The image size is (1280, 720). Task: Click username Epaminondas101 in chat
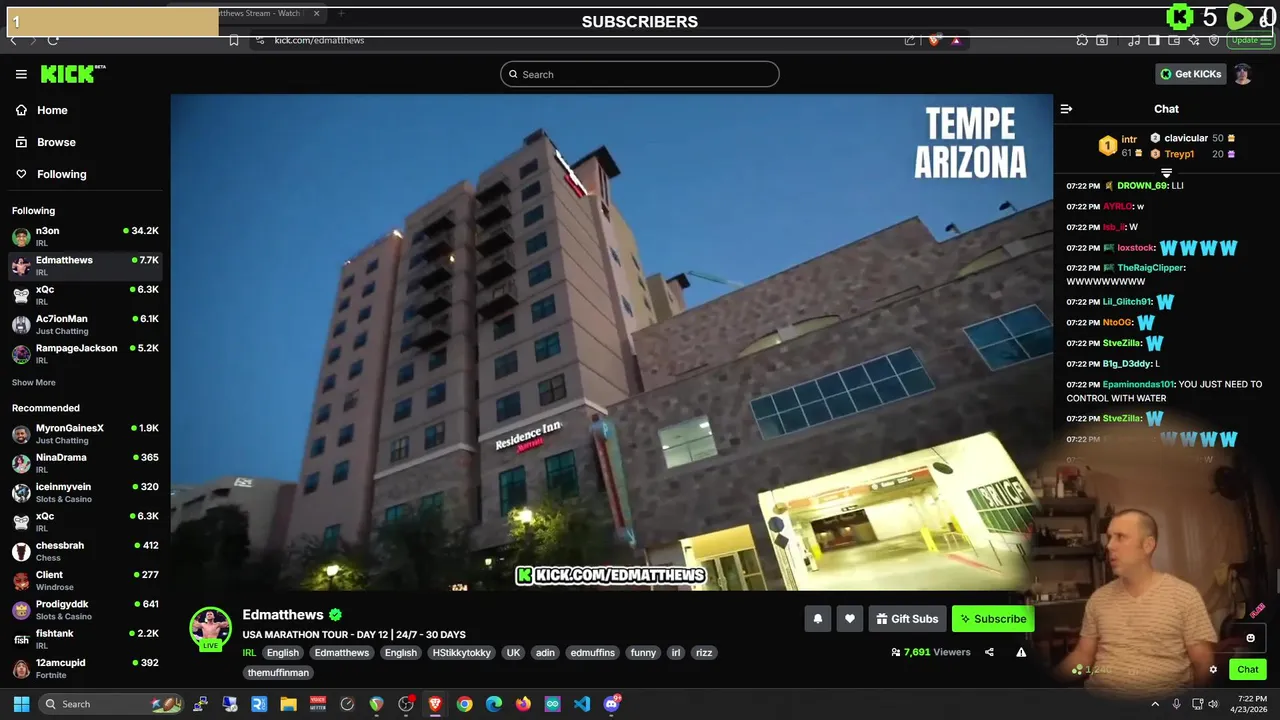1138,384
